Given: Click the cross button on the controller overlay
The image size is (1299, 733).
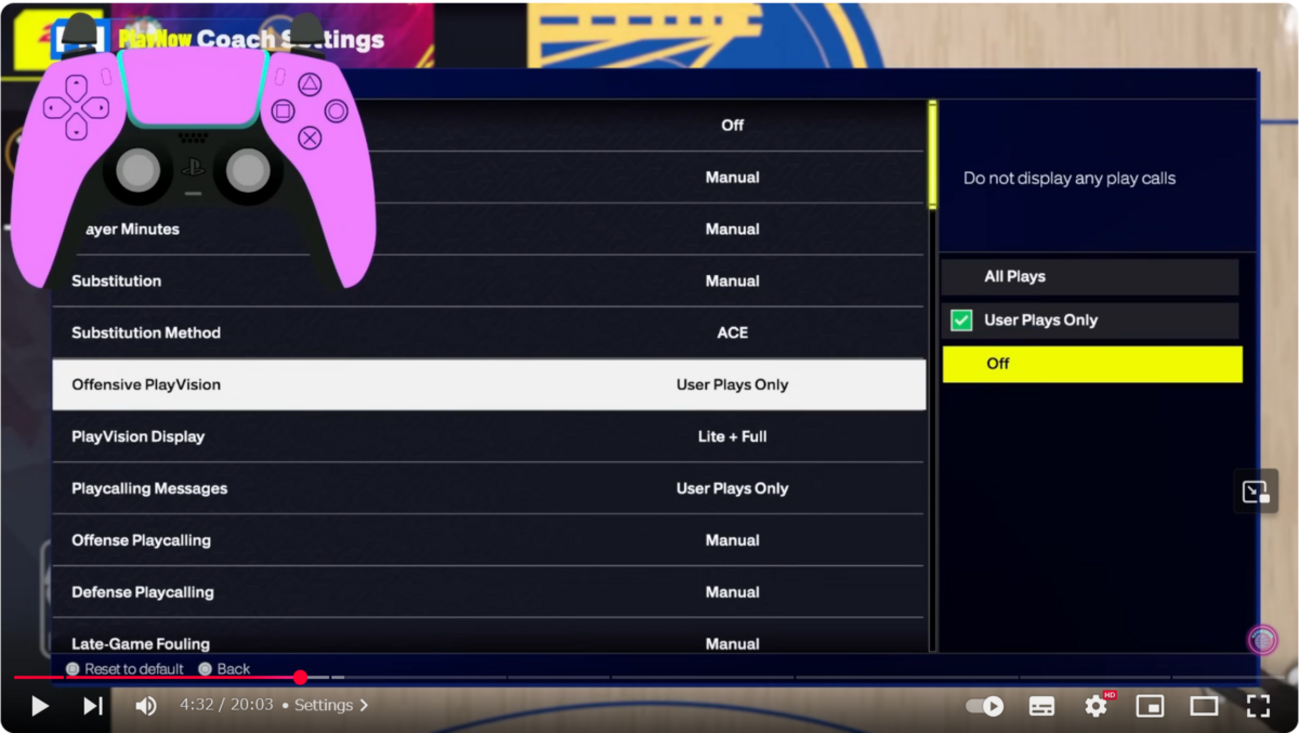Looking at the screenshot, I should tap(310, 137).
